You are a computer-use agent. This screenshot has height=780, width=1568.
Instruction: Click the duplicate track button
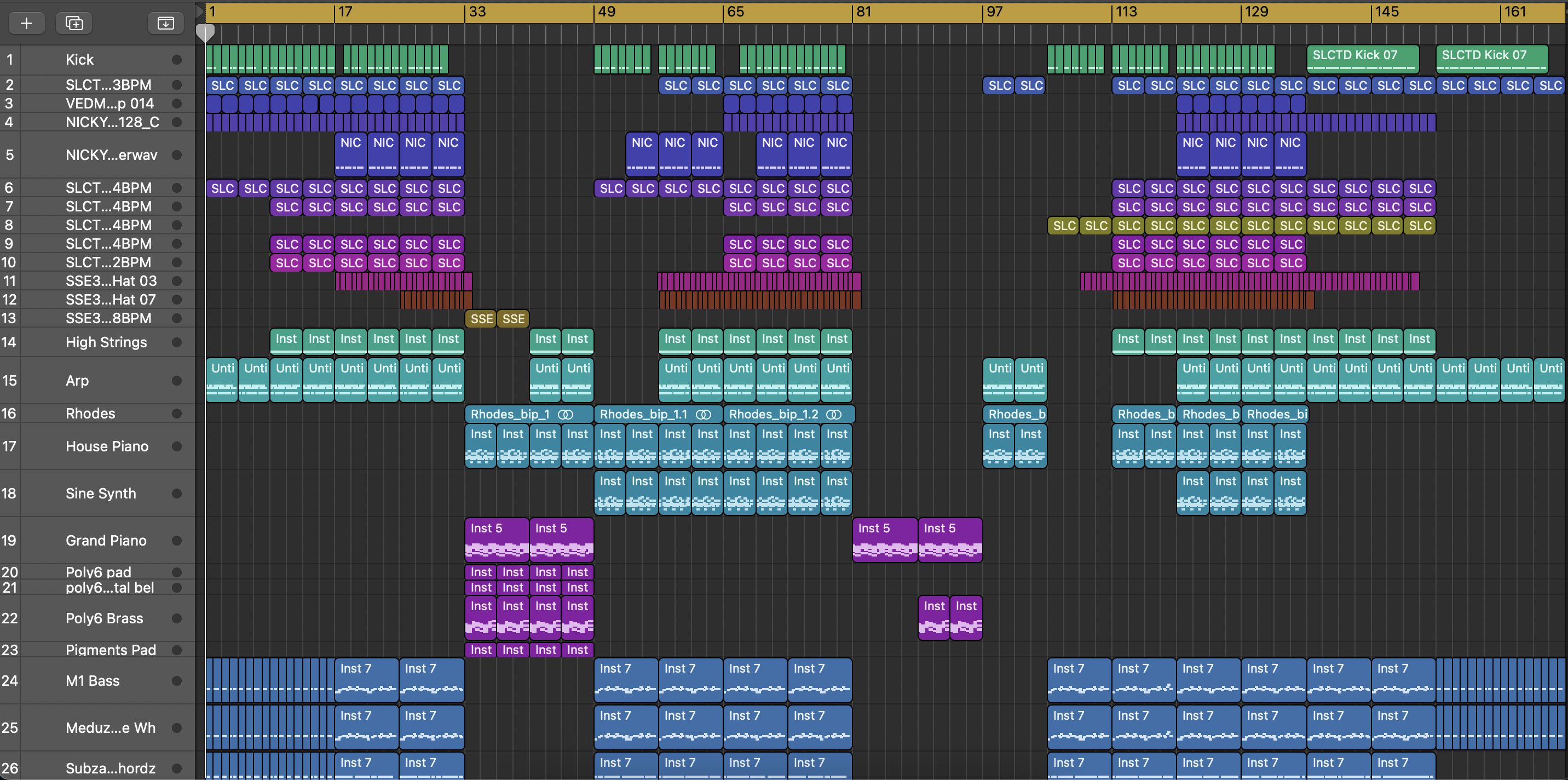pos(74,23)
